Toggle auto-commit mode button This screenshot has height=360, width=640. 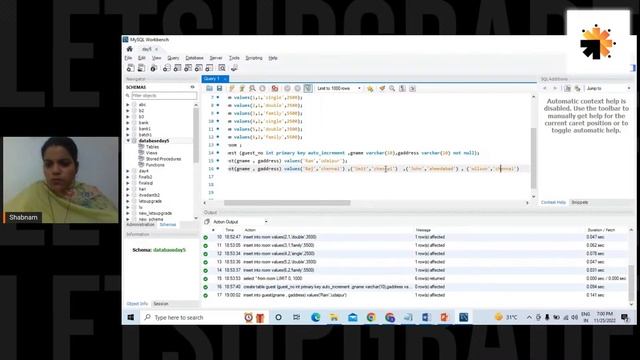[308, 89]
